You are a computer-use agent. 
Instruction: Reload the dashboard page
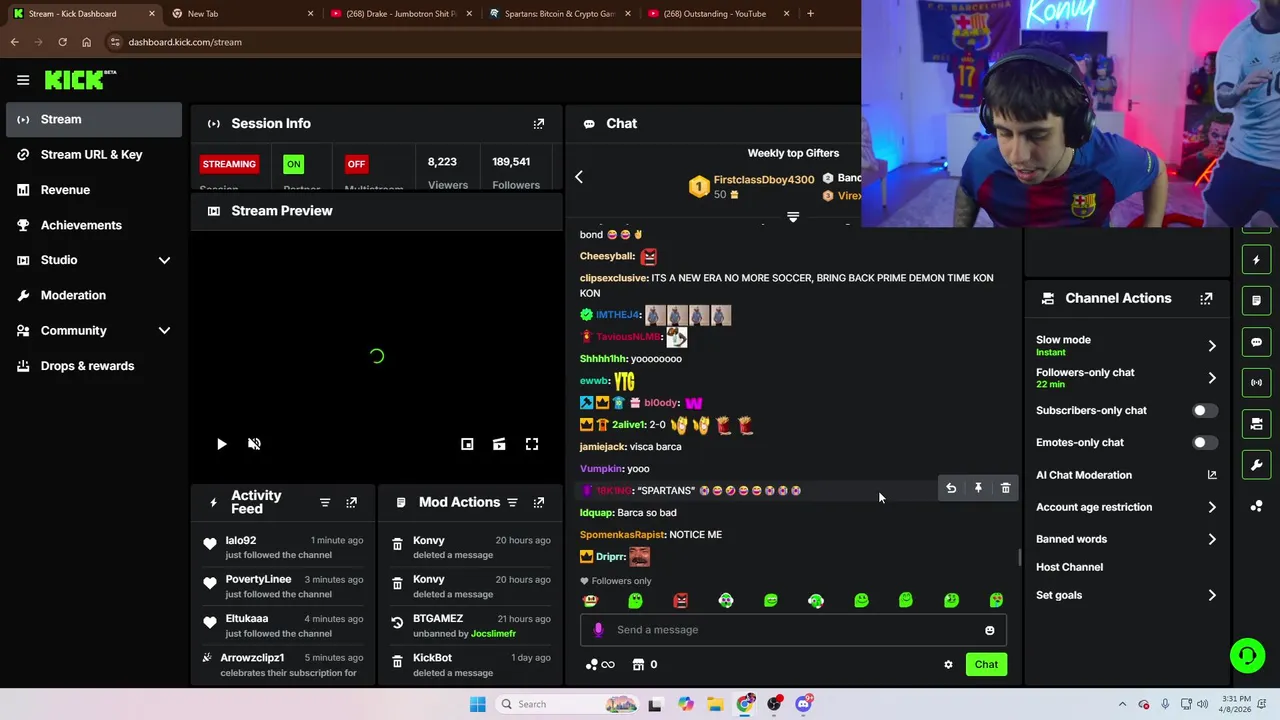pos(62,42)
